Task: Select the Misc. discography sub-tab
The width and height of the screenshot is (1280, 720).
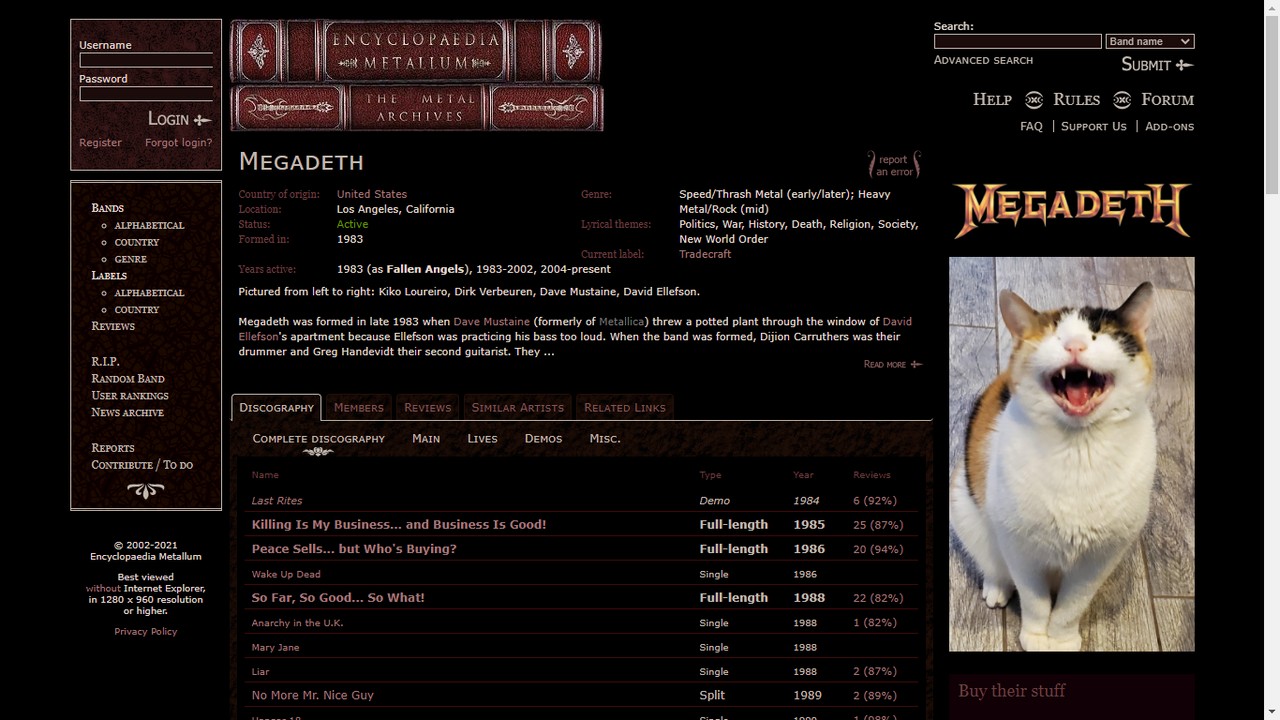Action: point(605,439)
